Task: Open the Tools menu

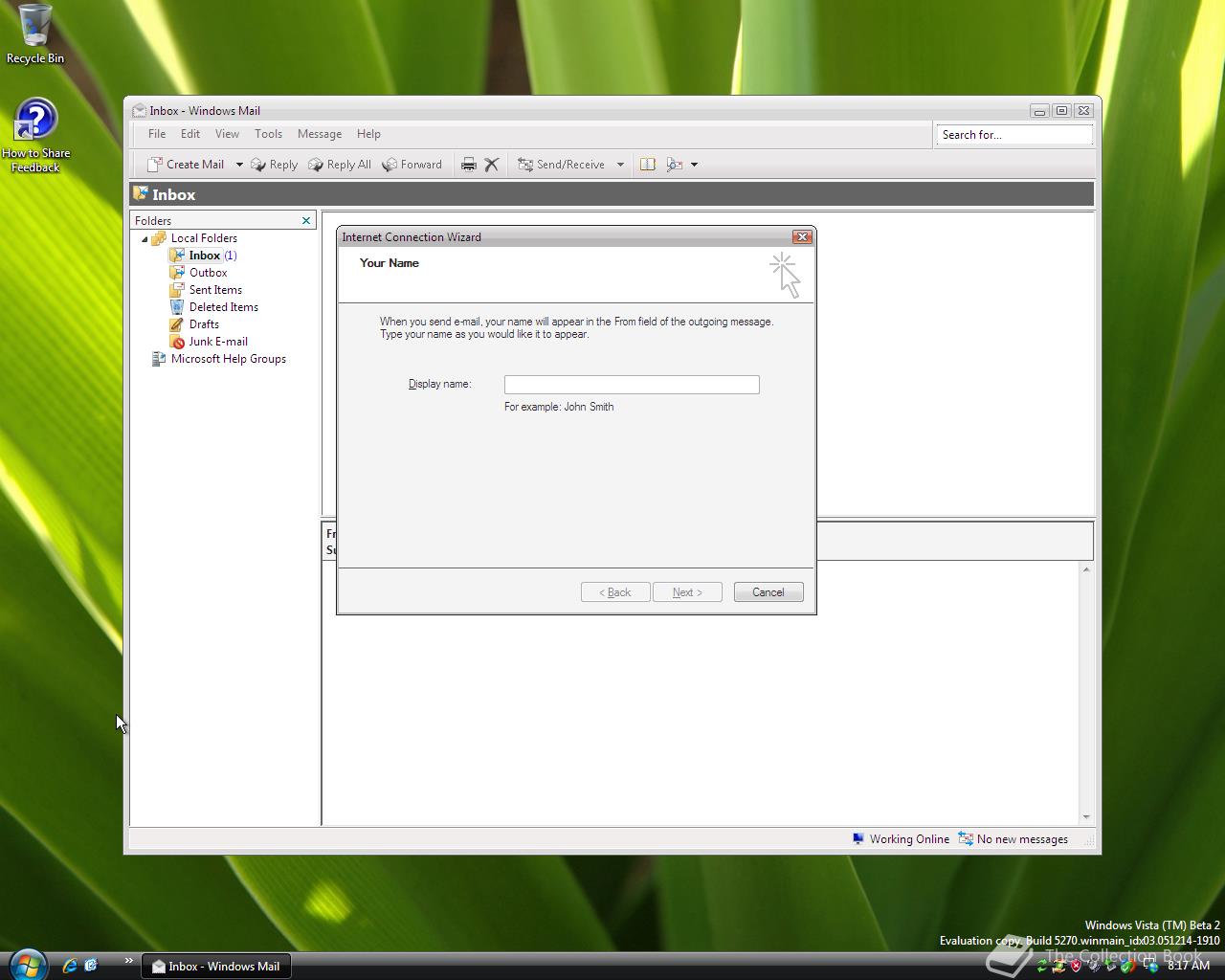Action: pos(268,134)
